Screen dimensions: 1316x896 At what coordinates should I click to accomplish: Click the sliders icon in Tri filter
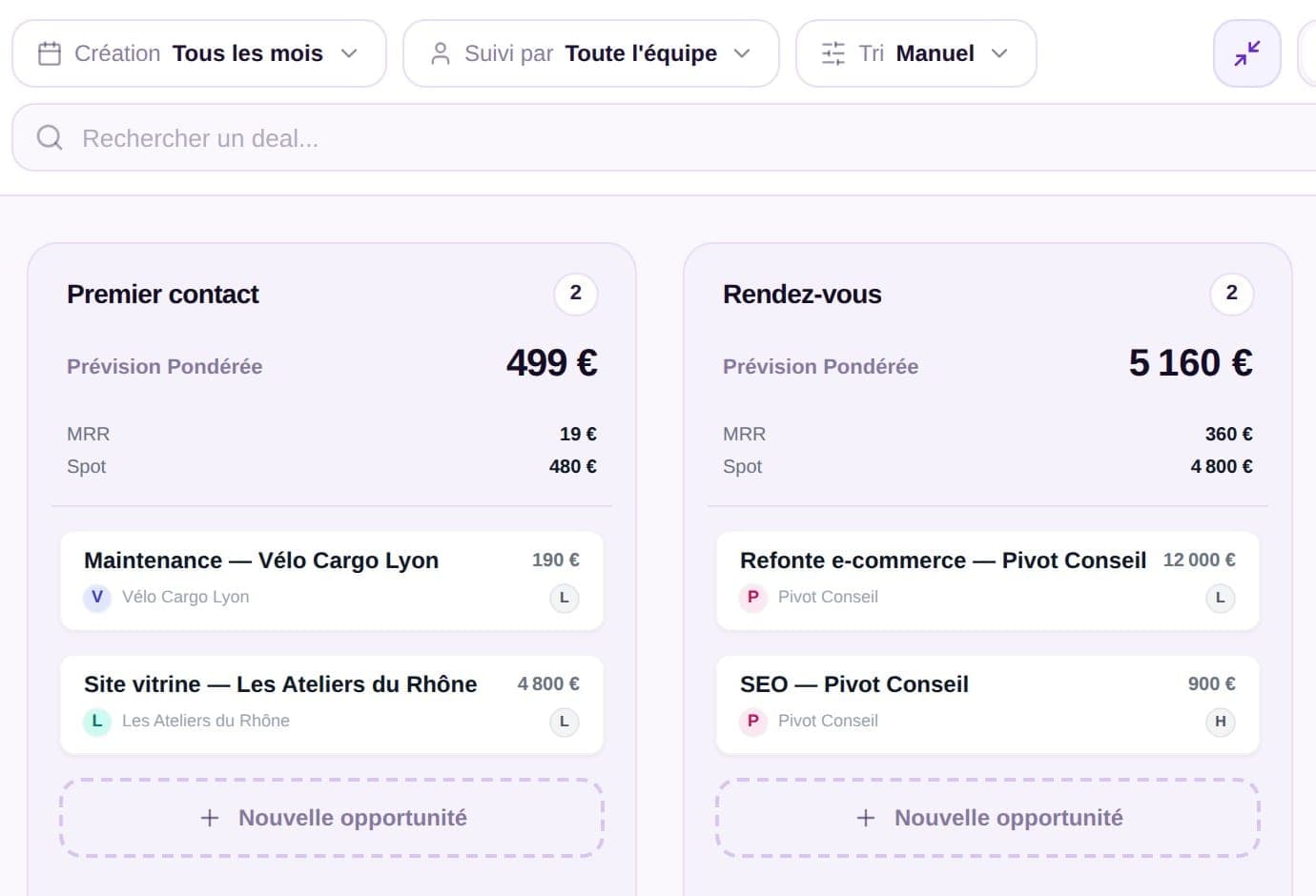pos(833,53)
